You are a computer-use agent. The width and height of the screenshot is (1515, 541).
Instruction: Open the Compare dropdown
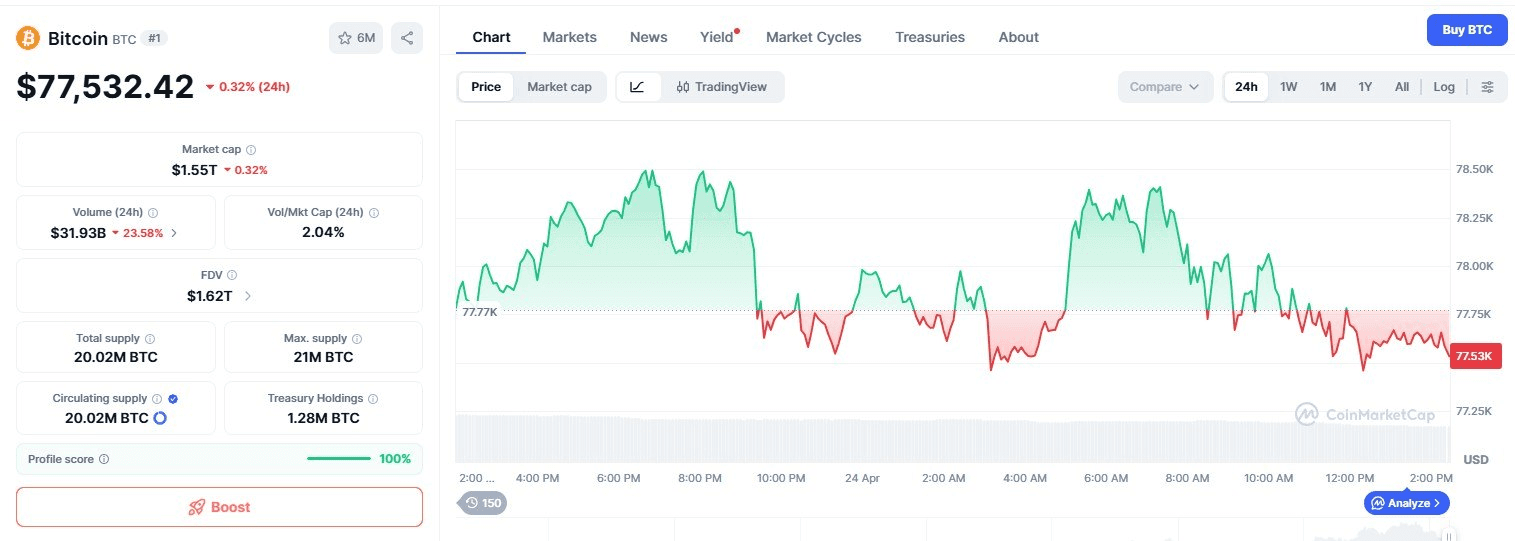[1164, 87]
